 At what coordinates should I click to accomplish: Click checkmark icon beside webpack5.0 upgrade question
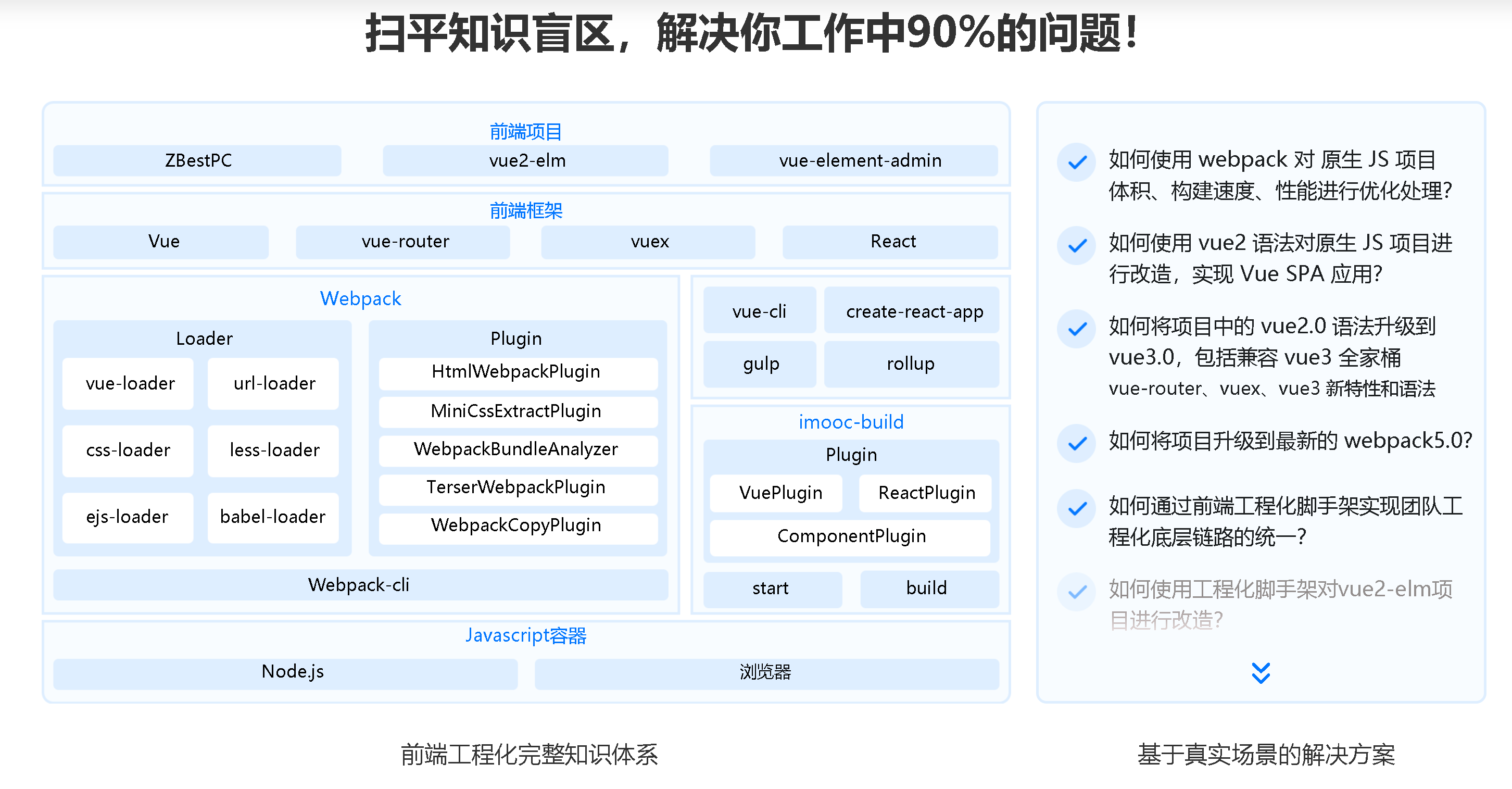coord(1077,443)
